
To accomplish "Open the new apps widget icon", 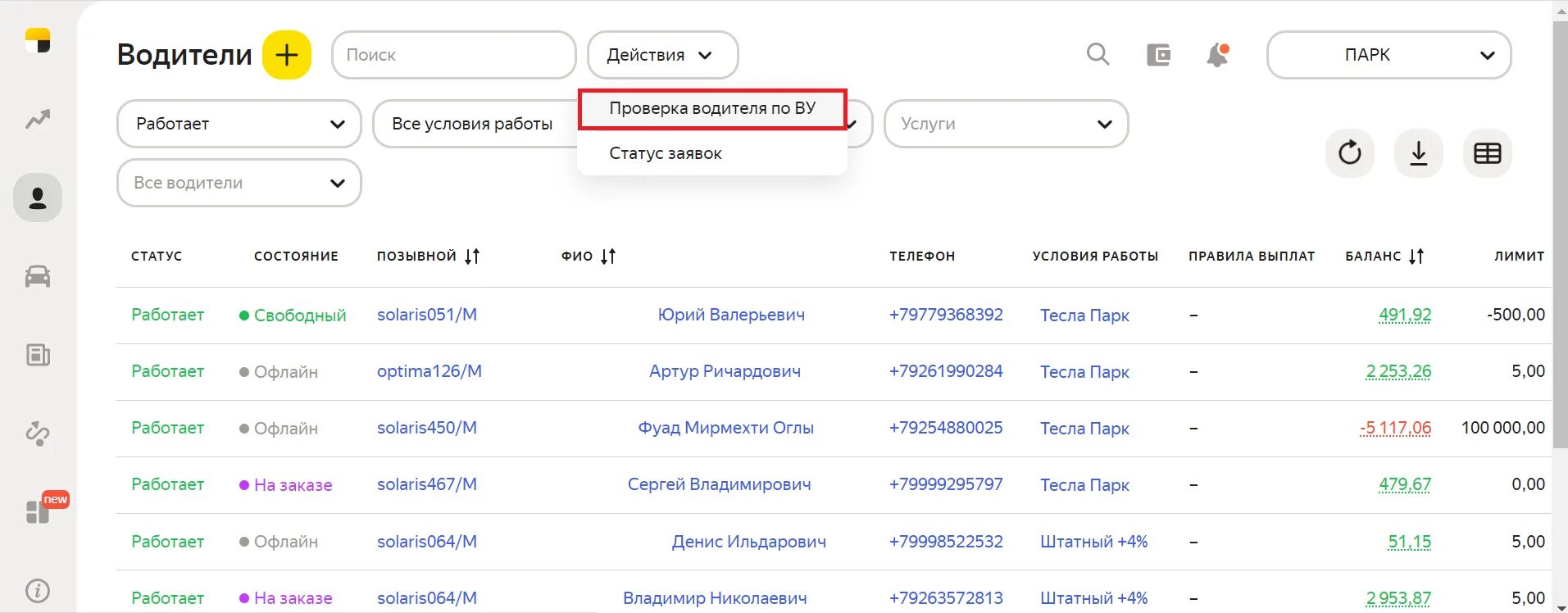I will click(x=38, y=511).
